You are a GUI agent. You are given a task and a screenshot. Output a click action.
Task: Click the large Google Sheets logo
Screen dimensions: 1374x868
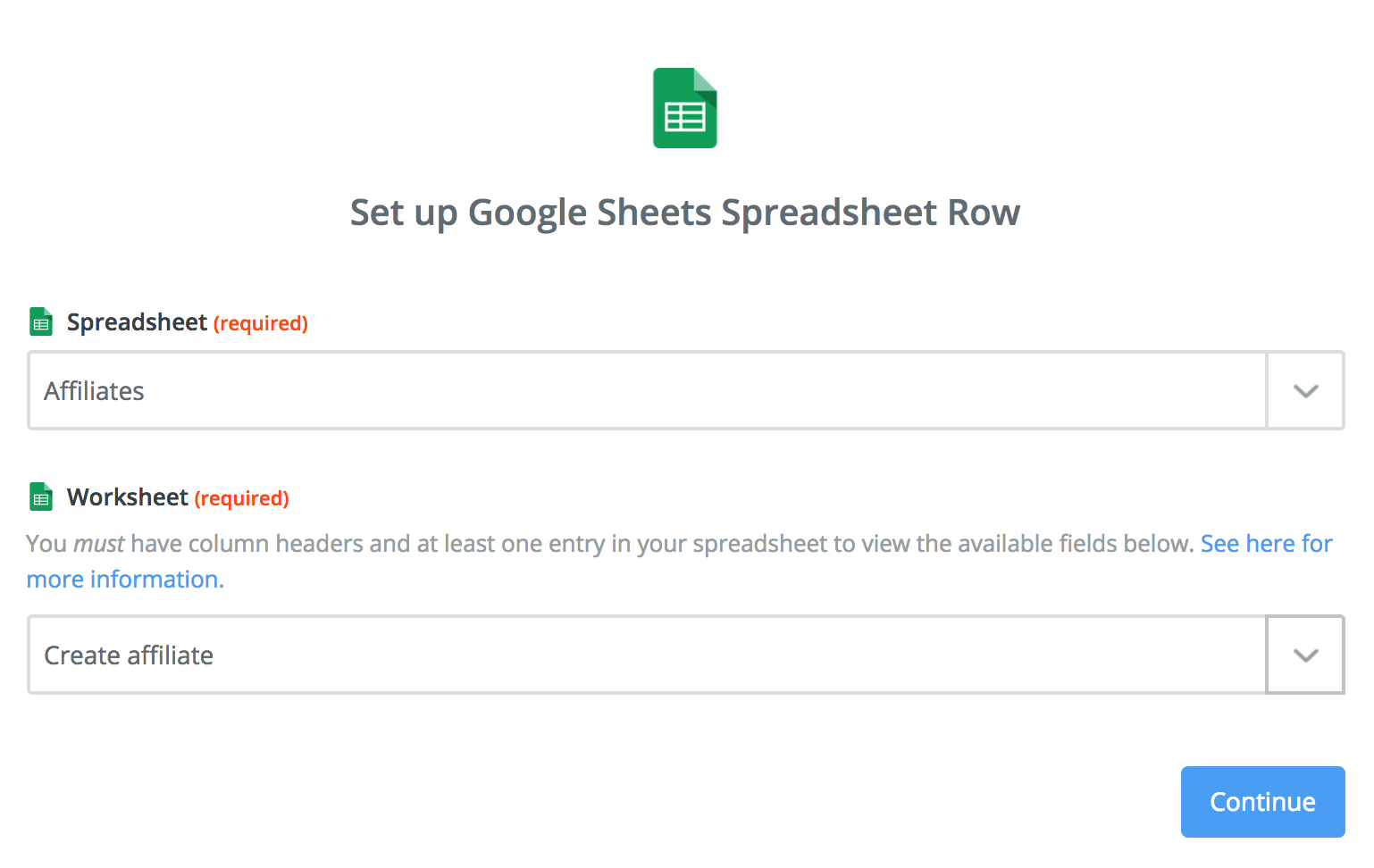point(685,108)
